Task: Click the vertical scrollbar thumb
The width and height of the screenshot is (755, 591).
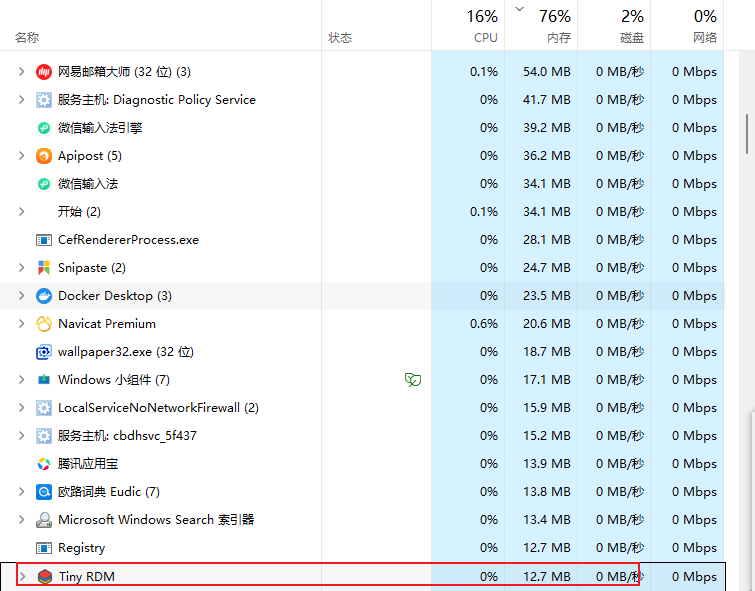Action: point(747,134)
